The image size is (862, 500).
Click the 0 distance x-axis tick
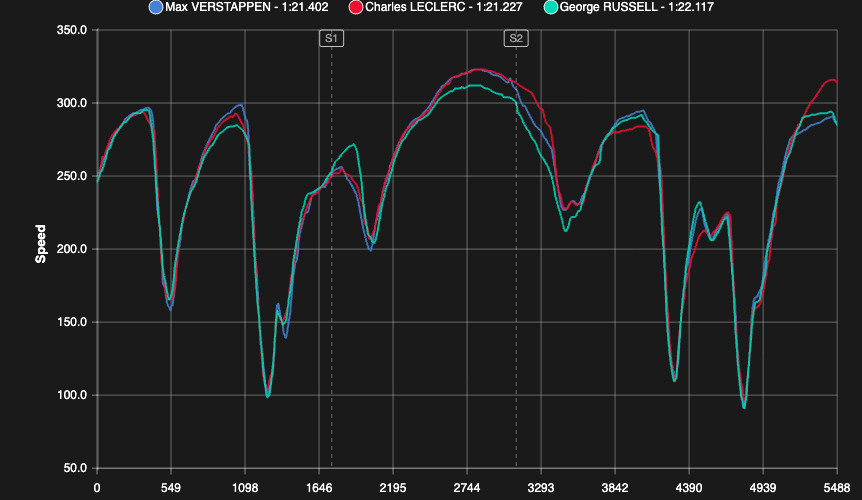click(x=97, y=488)
